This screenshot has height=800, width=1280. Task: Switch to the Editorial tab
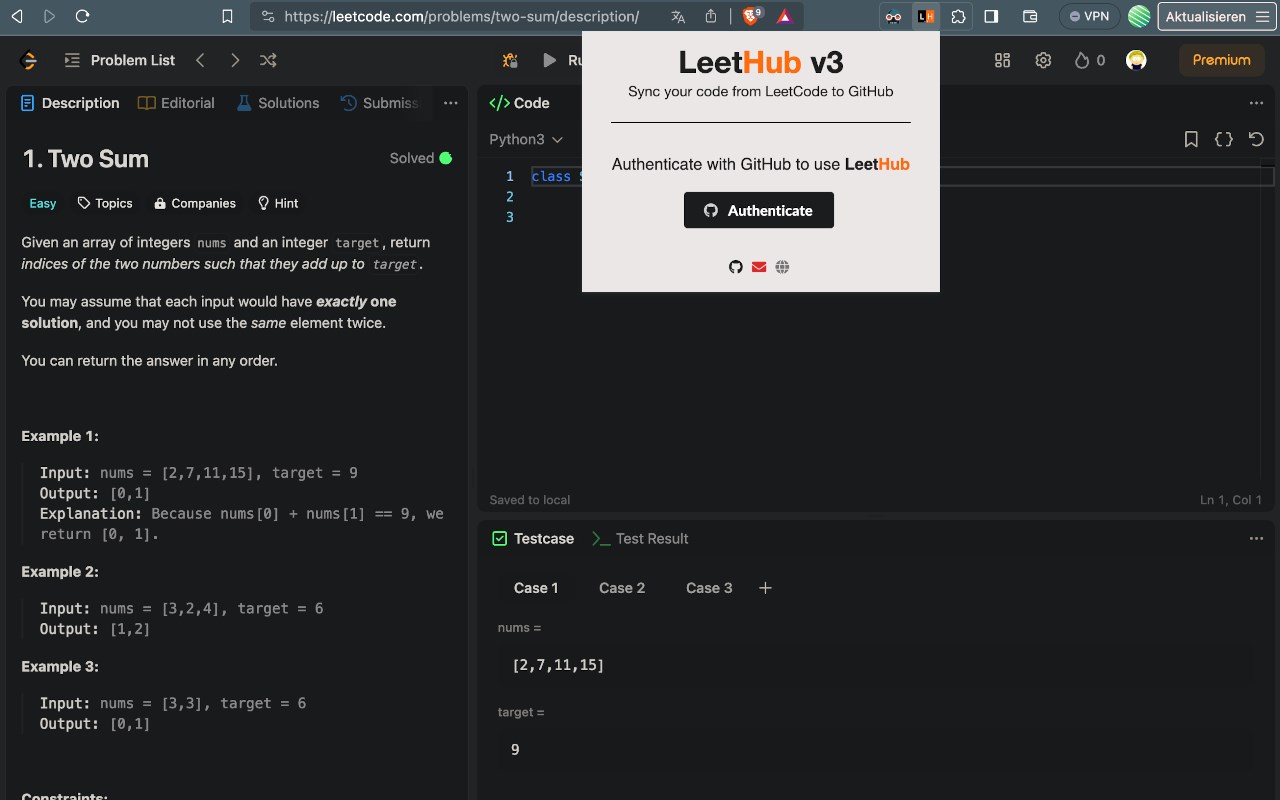click(176, 103)
